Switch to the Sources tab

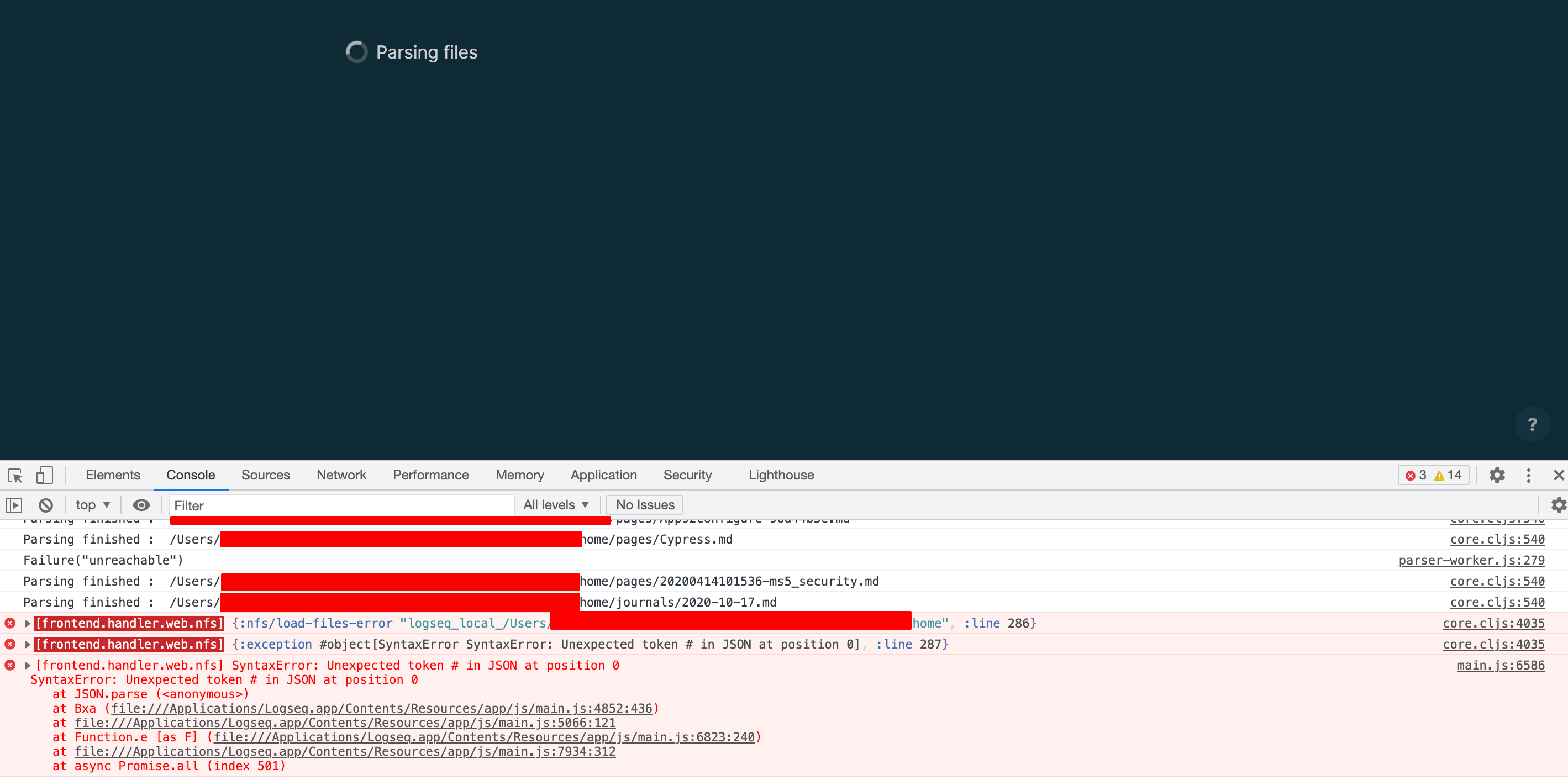pos(265,475)
